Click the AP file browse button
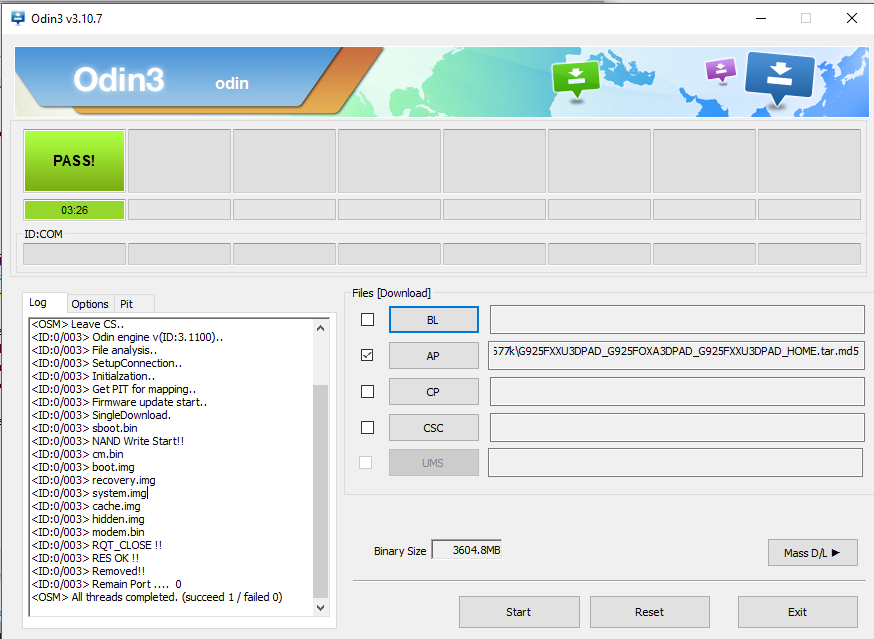This screenshot has width=874, height=639. pos(434,355)
